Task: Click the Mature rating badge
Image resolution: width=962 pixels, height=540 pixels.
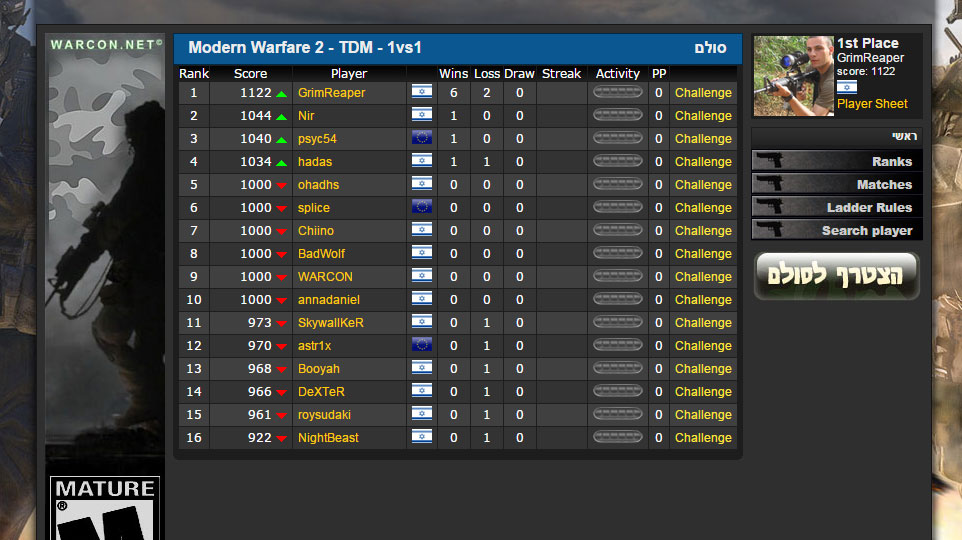Action: [105, 508]
